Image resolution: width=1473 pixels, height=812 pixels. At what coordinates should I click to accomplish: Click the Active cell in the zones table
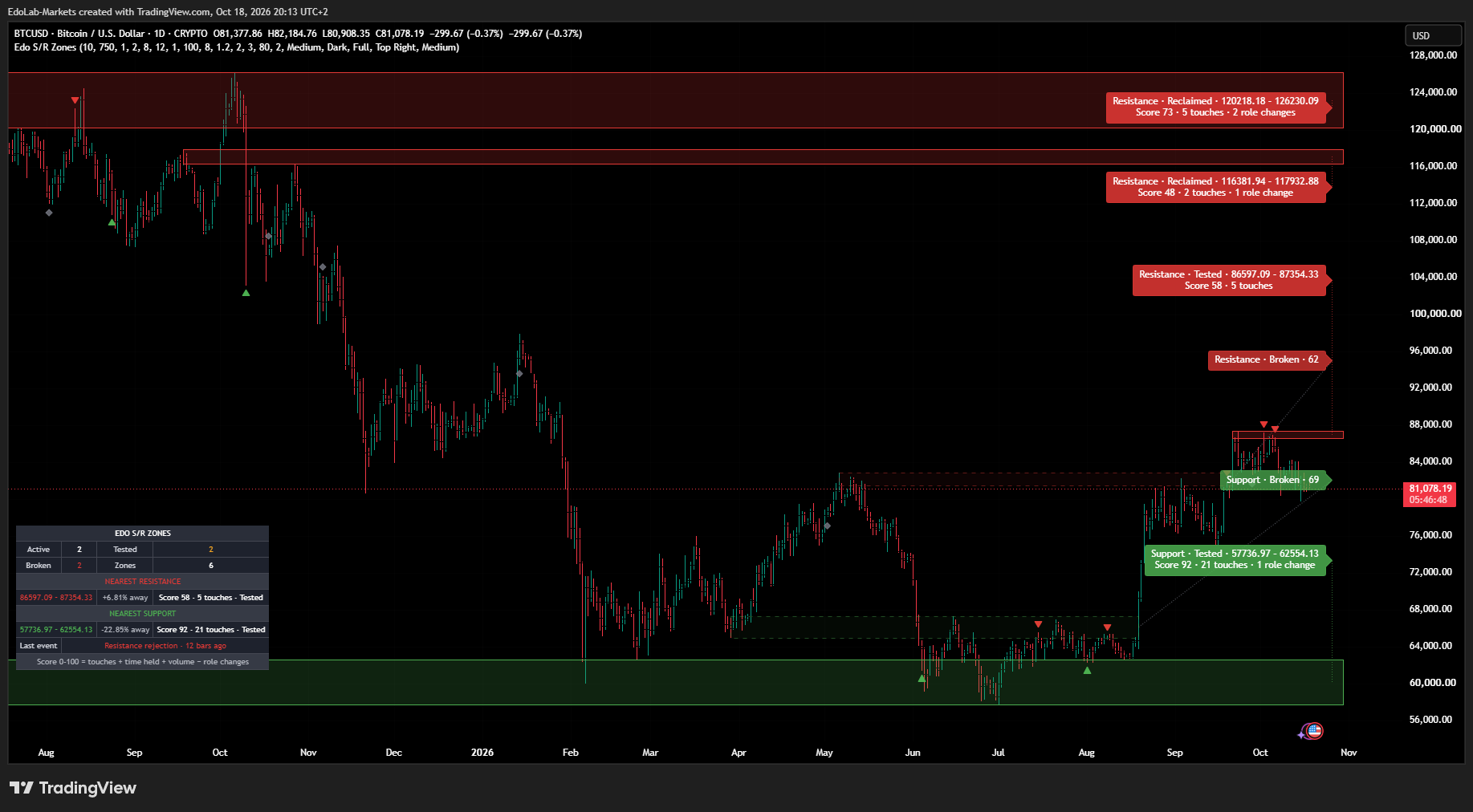click(39, 550)
